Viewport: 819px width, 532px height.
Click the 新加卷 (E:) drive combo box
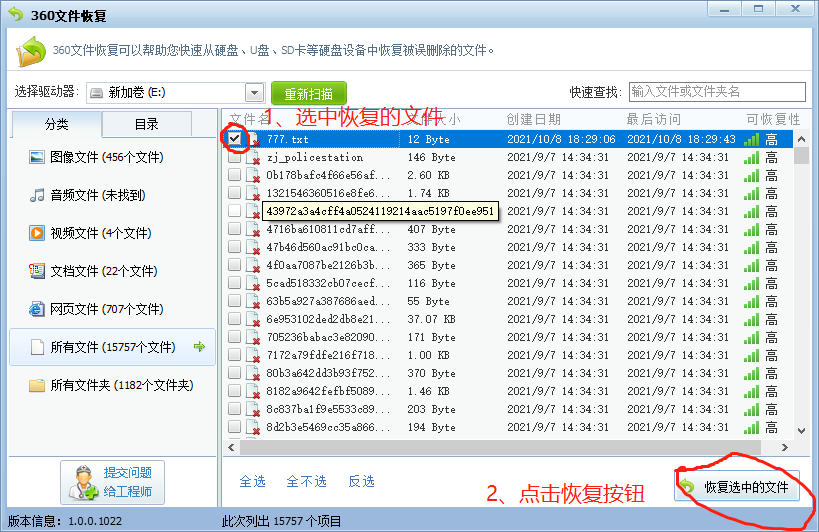pyautogui.click(x=176, y=93)
